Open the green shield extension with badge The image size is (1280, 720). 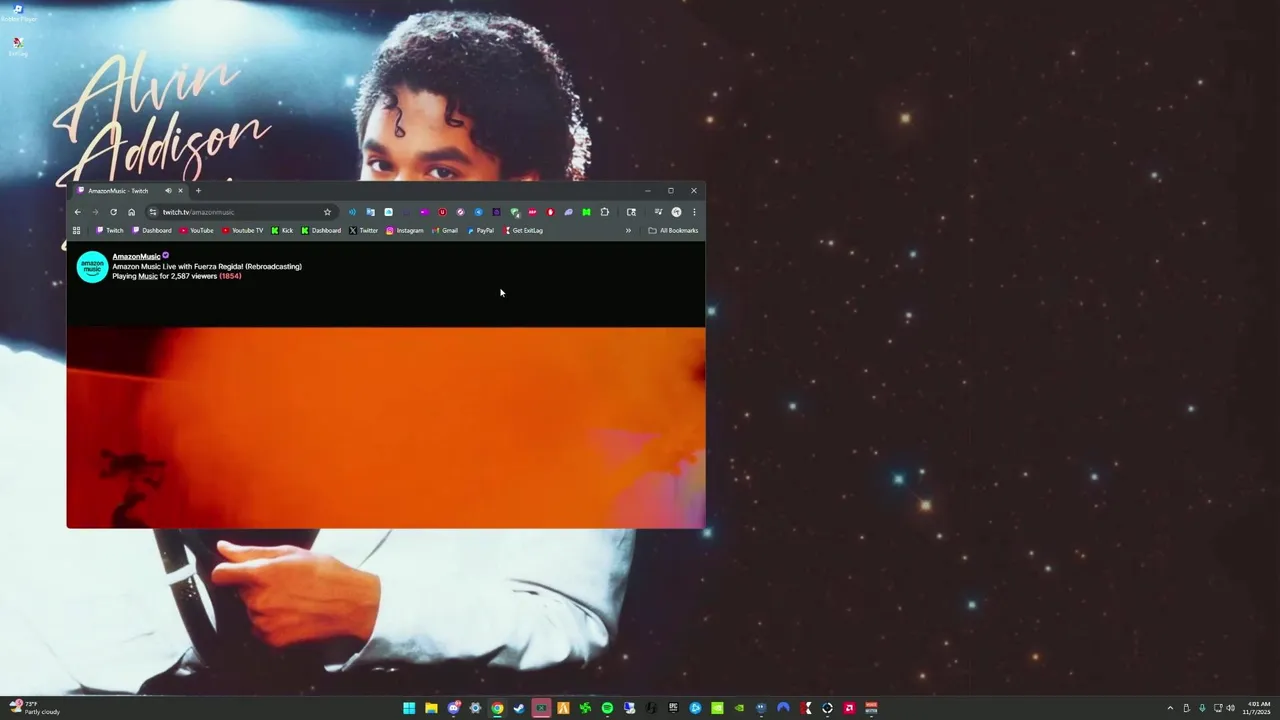pos(514,212)
